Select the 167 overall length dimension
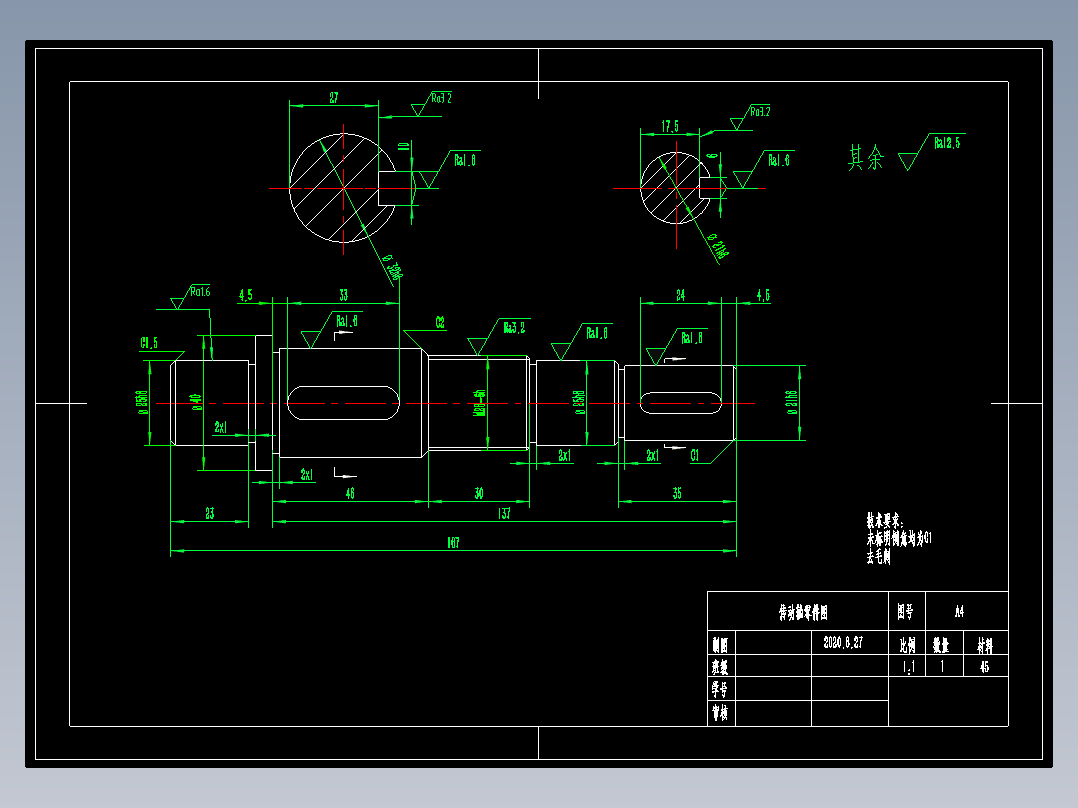Image resolution: width=1078 pixels, height=808 pixels. 453,543
